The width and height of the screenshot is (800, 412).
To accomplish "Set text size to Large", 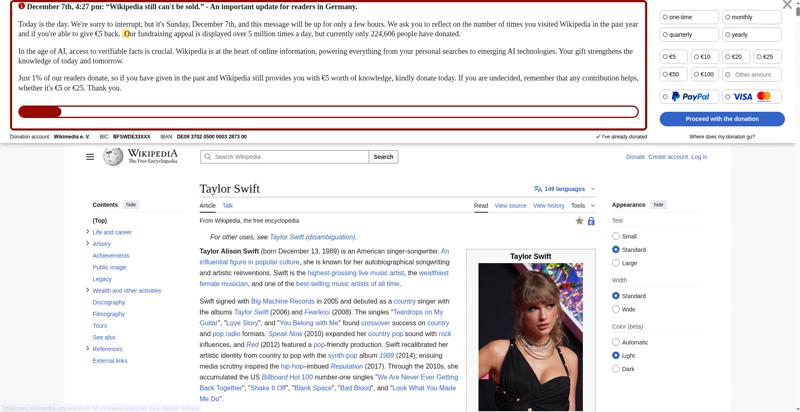I will pos(616,263).
